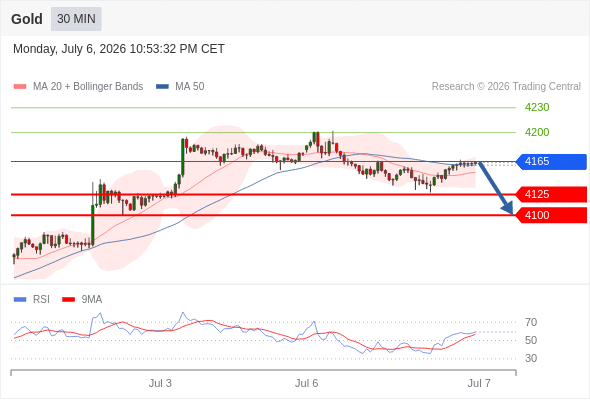The height and width of the screenshot is (400, 590).
Task: Click the Gold chart title
Action: [27, 19]
